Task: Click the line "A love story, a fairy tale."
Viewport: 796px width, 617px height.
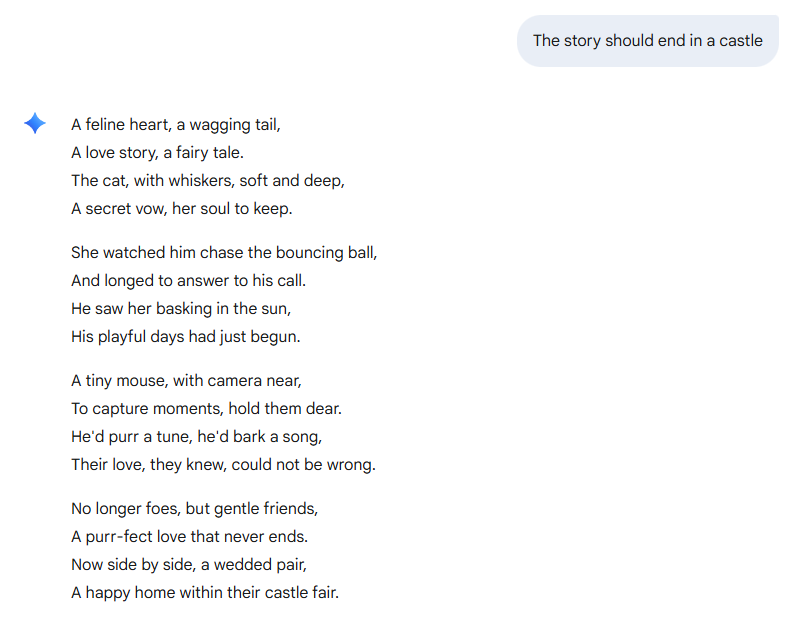Action: click(x=157, y=153)
